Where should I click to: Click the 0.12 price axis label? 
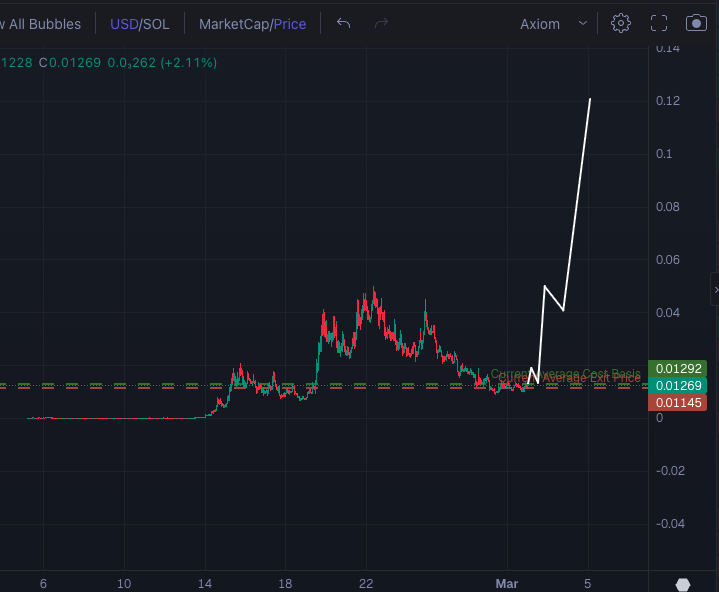668,101
